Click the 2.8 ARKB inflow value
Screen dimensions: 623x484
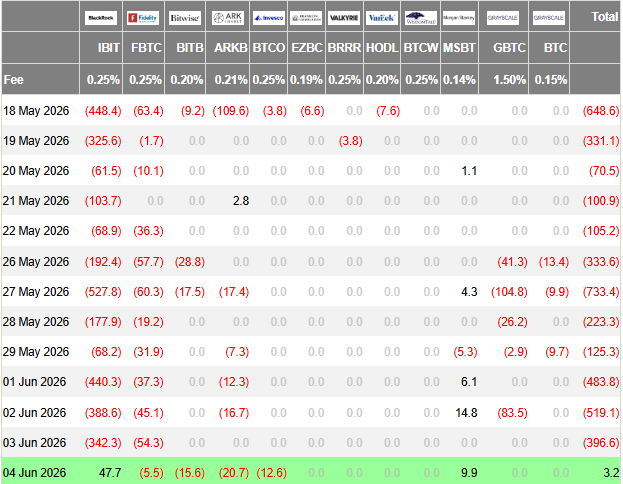tap(241, 201)
